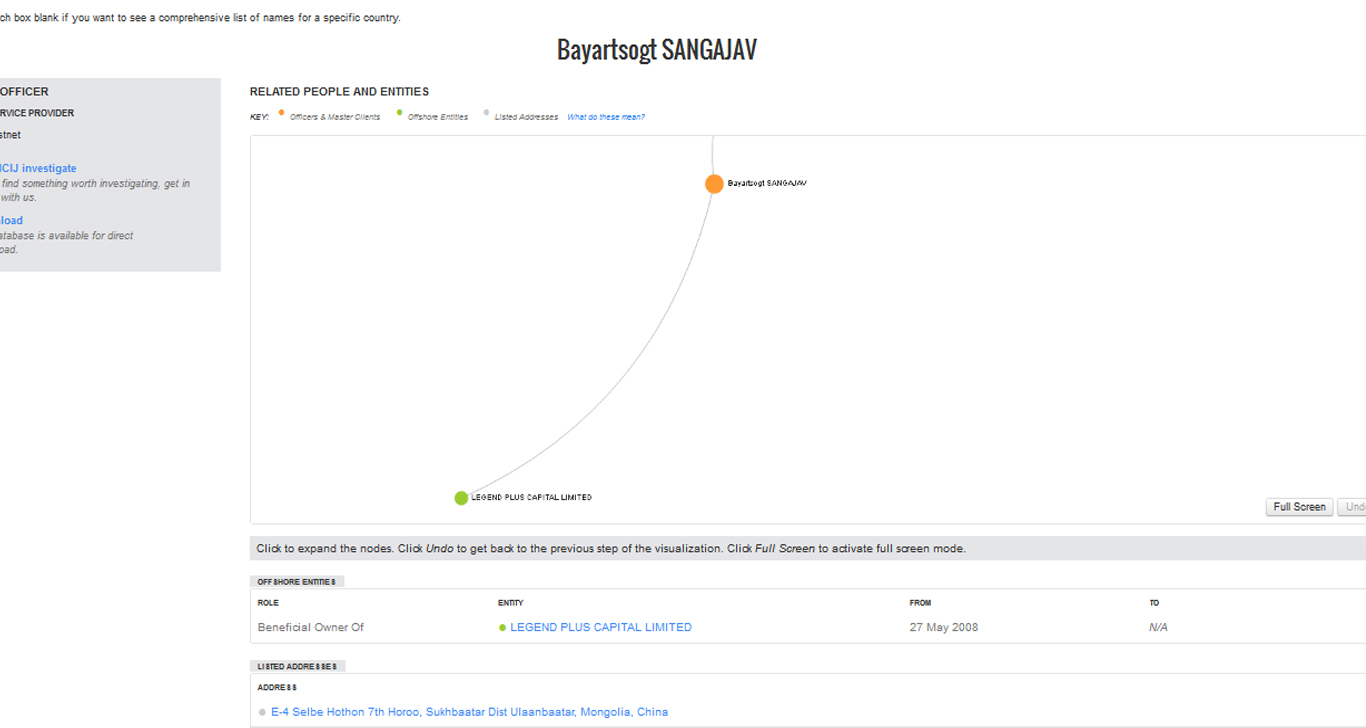1366x728 pixels.
Task: Open the E-4 Selbe Hothon address link
Action: coord(469,712)
